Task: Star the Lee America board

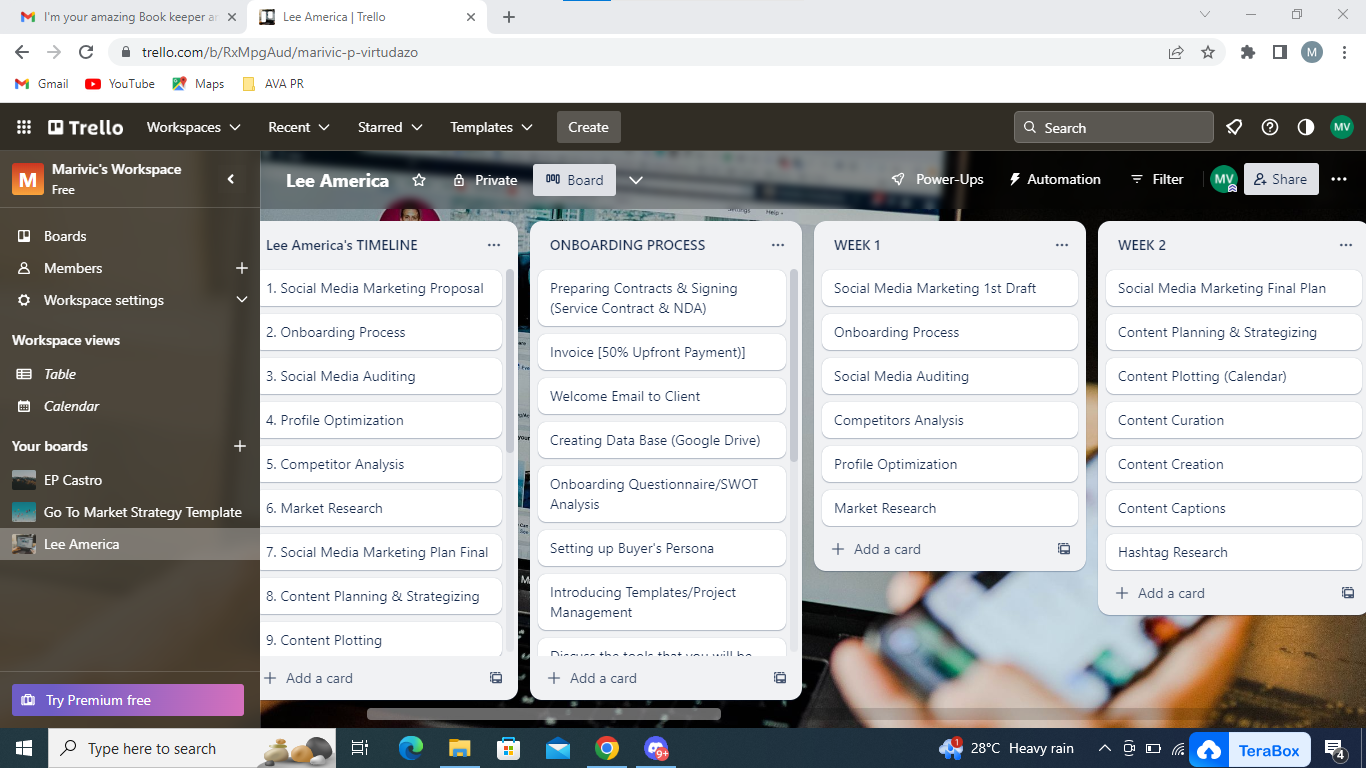Action: [x=419, y=180]
